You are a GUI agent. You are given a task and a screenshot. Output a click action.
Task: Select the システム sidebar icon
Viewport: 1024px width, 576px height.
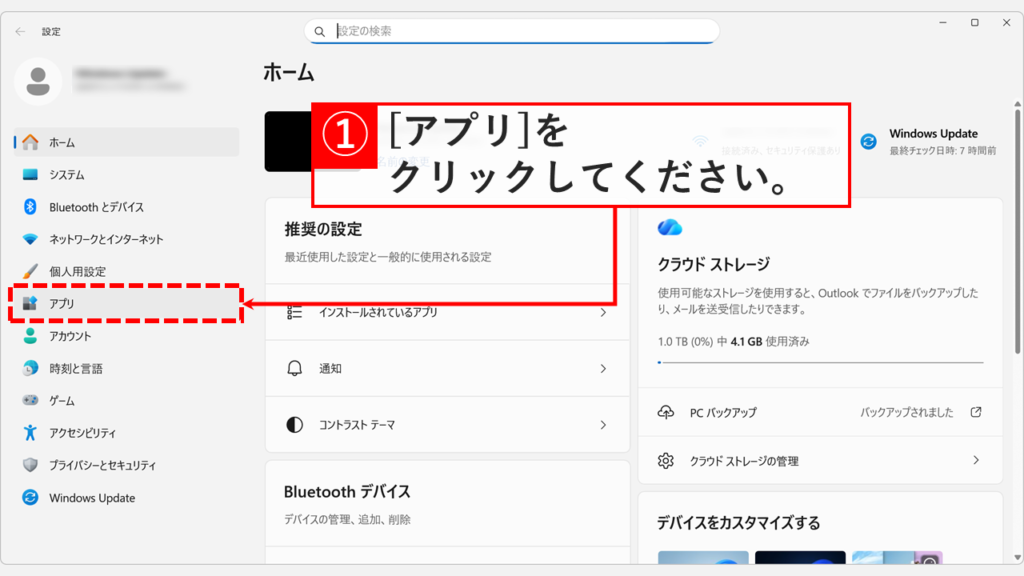[x=29, y=174]
